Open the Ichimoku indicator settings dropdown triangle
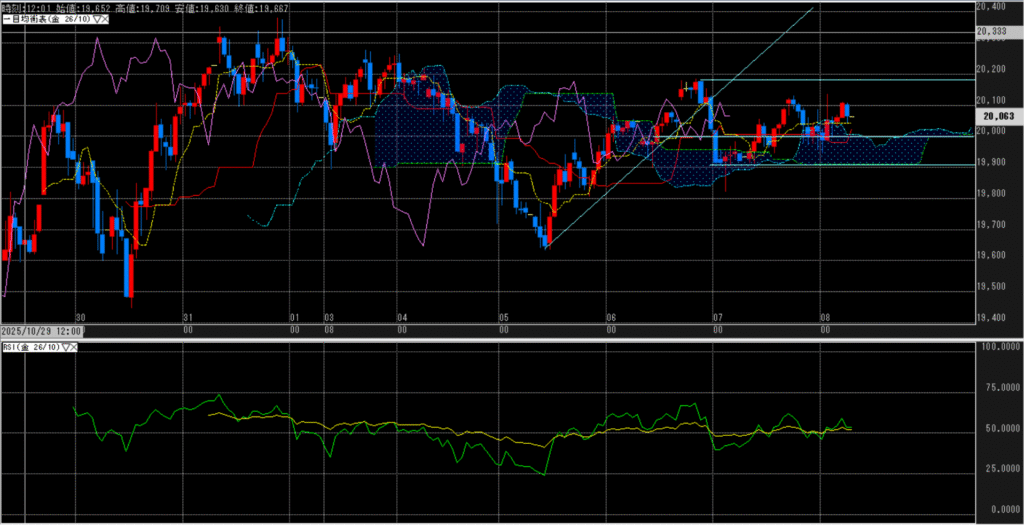1024x525 pixels. [x=99, y=18]
